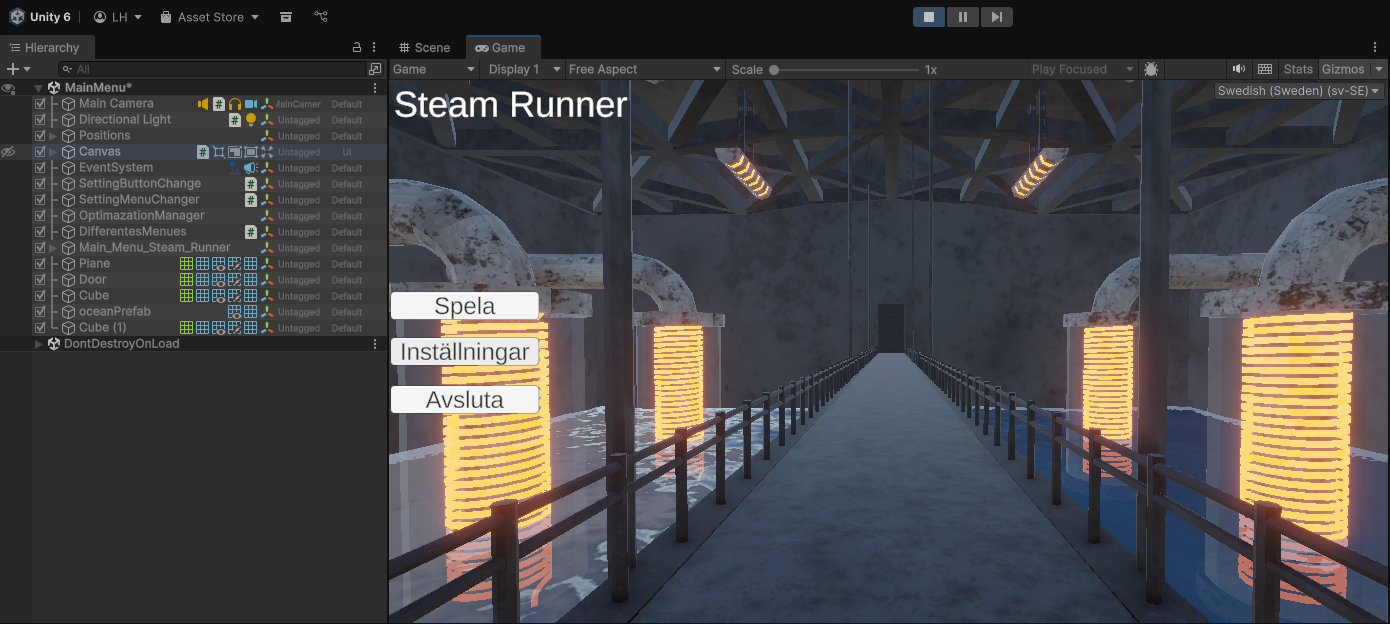Open scene in context search icon
The image size is (1390, 624).
point(375,69)
